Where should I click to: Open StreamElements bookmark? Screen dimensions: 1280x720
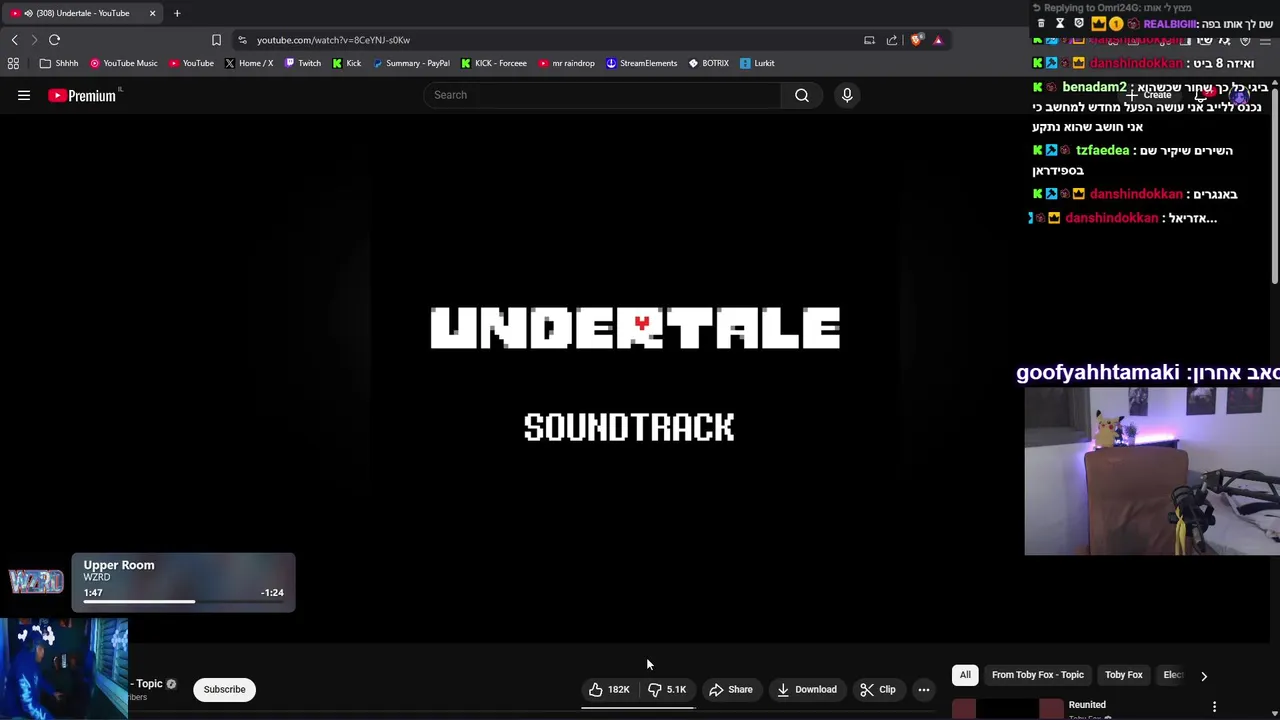[642, 63]
